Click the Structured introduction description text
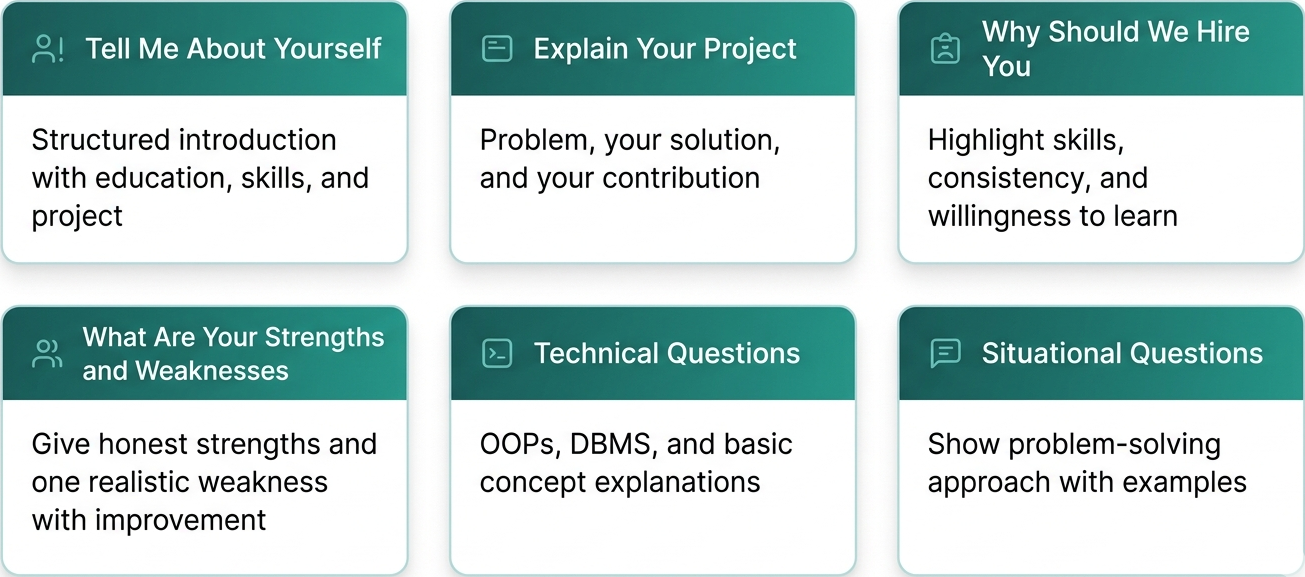The height and width of the screenshot is (577, 1305). [x=200, y=178]
